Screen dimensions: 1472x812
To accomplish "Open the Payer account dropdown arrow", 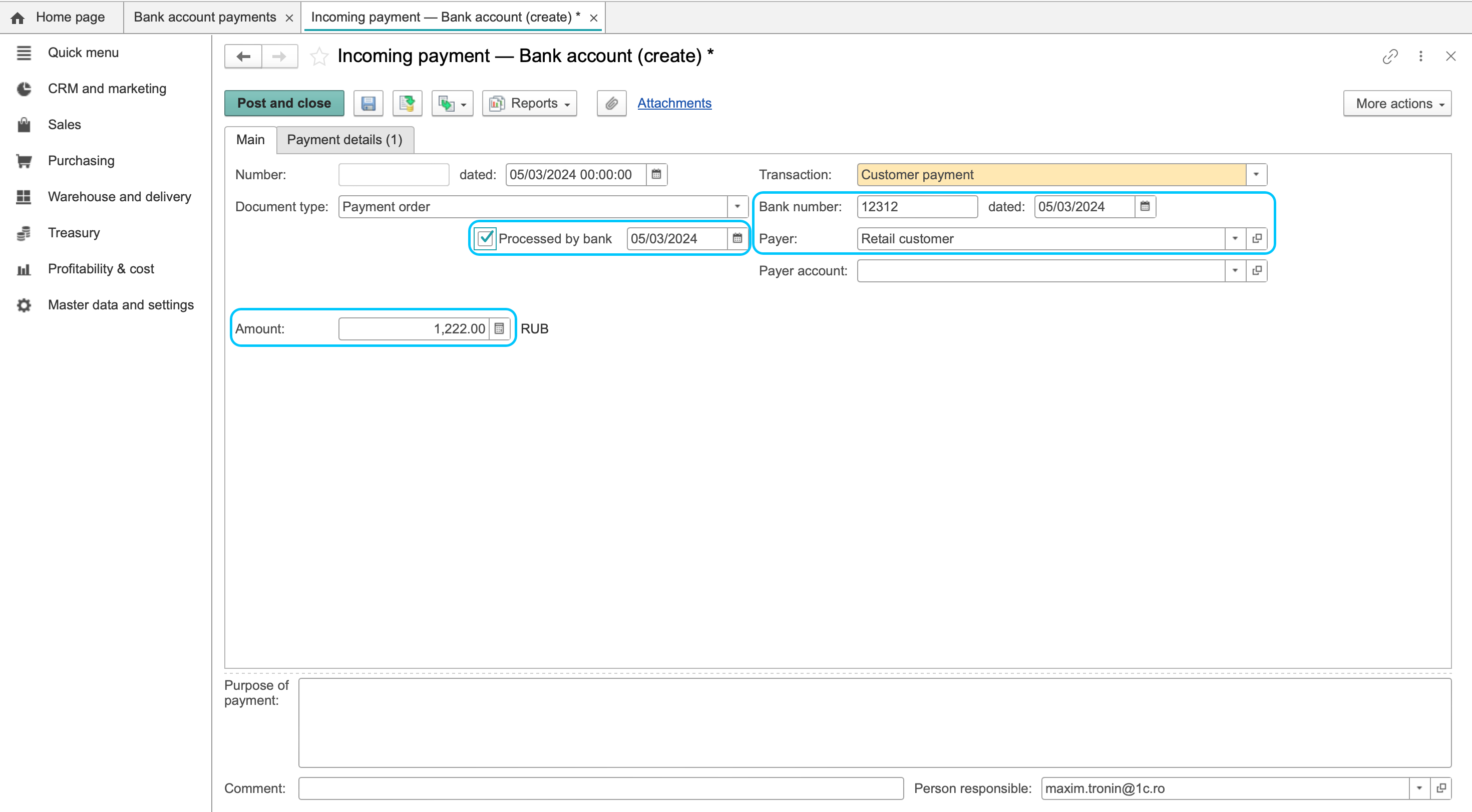I will (1235, 271).
